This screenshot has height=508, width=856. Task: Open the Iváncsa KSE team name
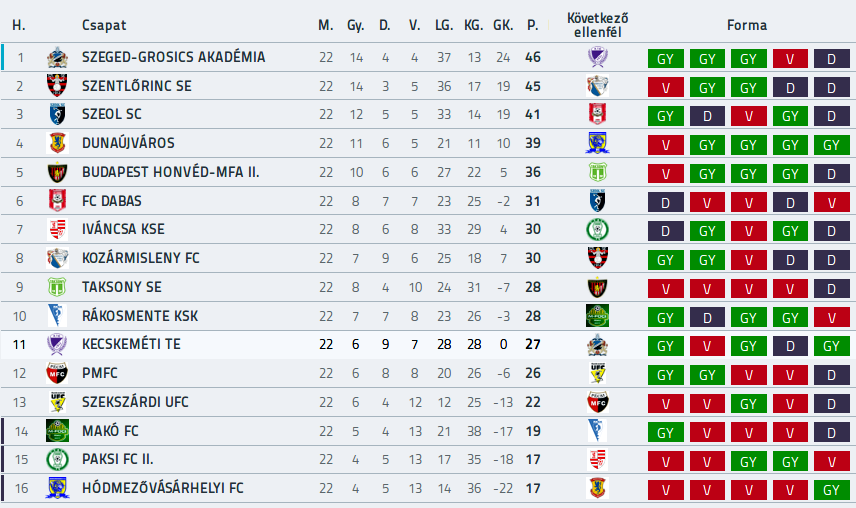click(x=123, y=229)
